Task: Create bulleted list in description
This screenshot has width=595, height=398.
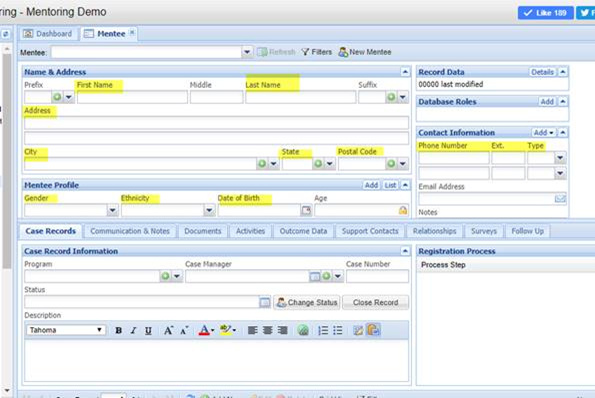Action: click(338, 330)
